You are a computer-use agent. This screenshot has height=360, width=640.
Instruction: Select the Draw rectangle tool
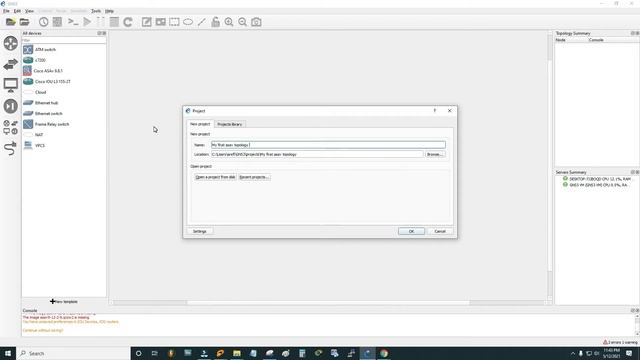(174, 22)
